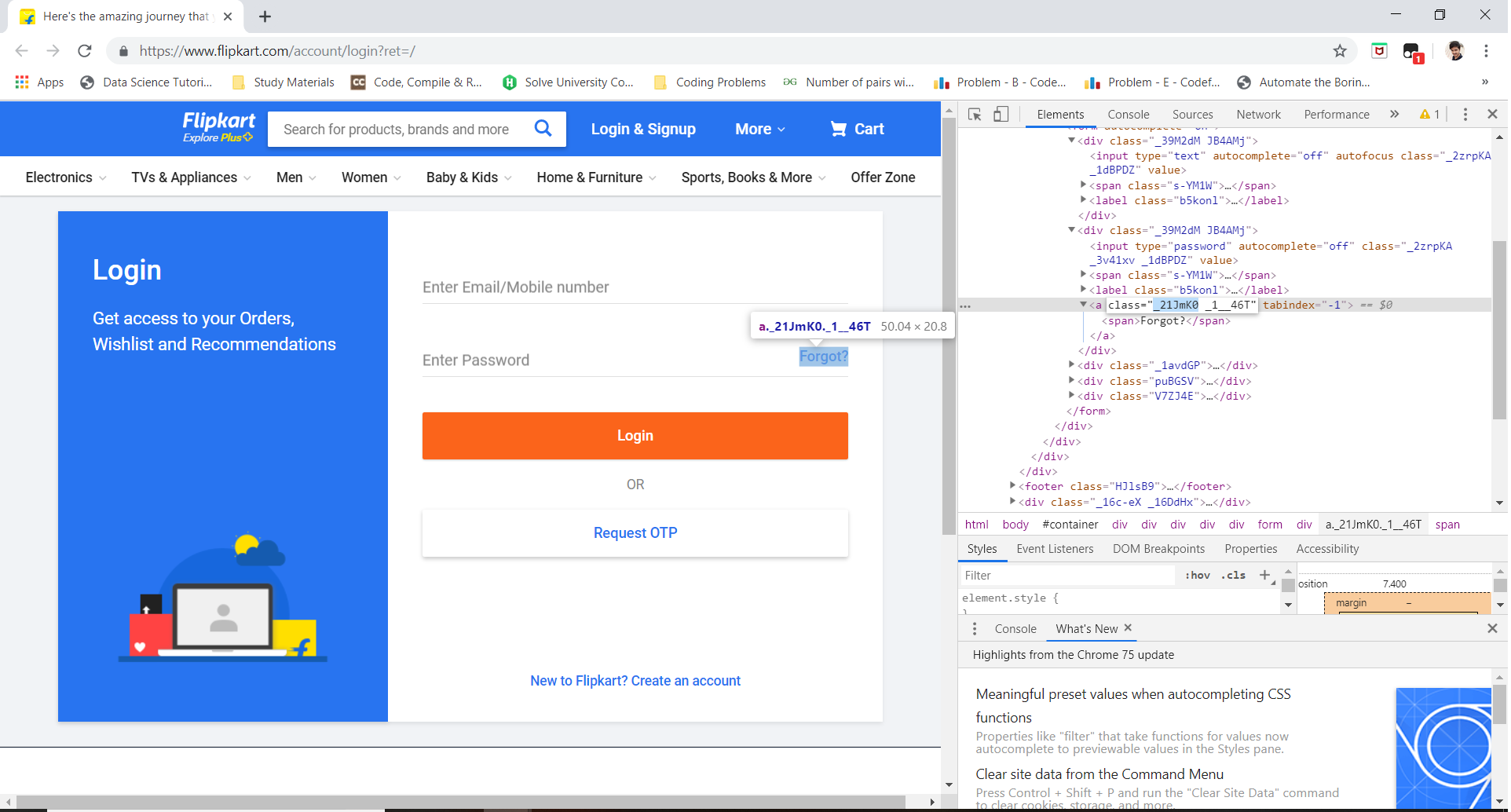Click the DOM row ellipsis actions
Screen dimensions: 1511x812
tap(965, 306)
